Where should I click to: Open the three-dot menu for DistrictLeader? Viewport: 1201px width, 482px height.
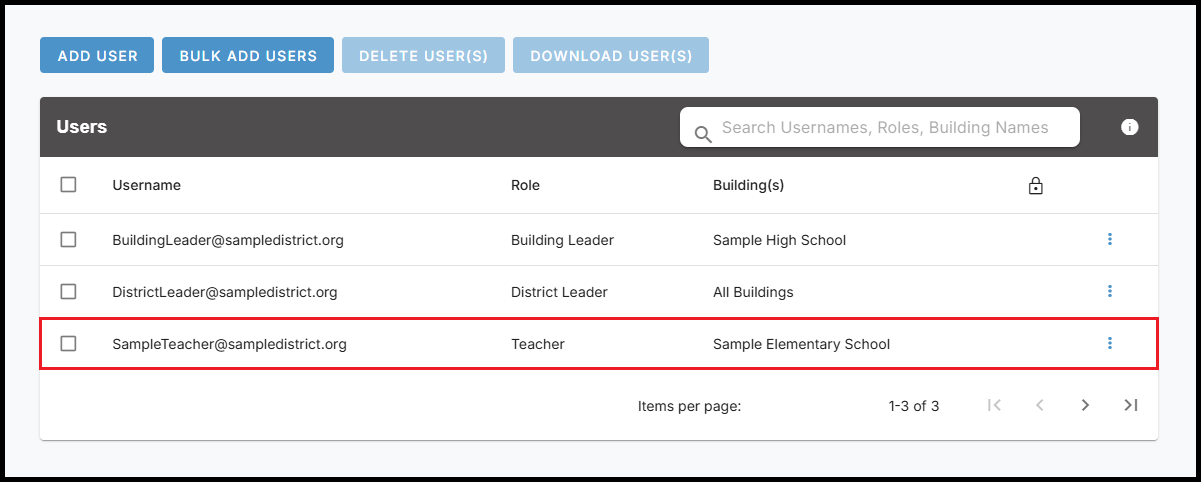1110,291
